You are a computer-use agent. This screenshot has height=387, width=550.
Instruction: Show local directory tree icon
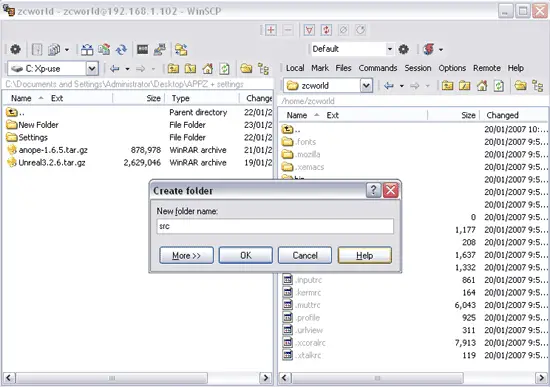coord(263,69)
